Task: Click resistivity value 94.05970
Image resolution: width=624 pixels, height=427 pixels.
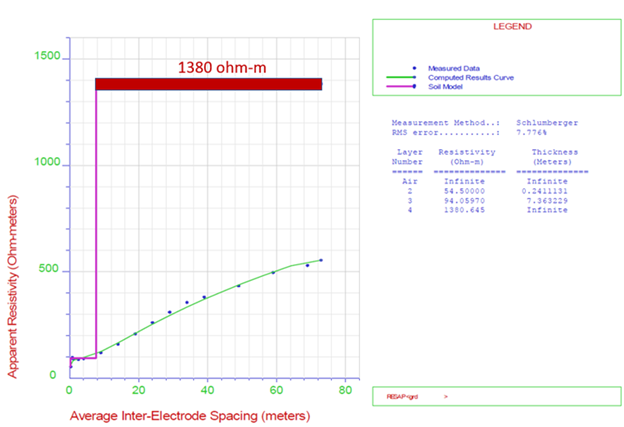Action: pos(464,201)
